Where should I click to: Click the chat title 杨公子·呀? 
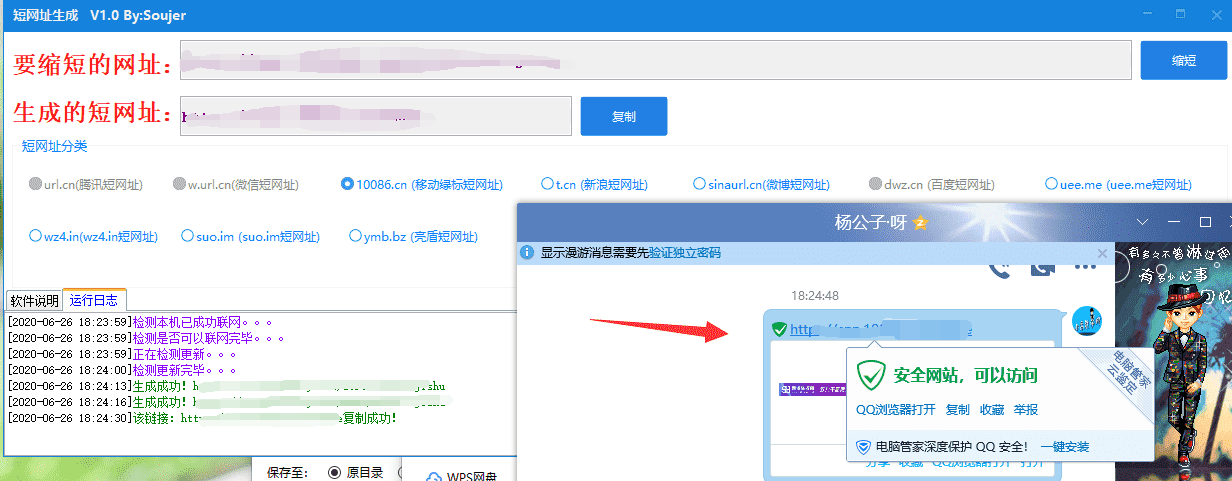tap(871, 222)
